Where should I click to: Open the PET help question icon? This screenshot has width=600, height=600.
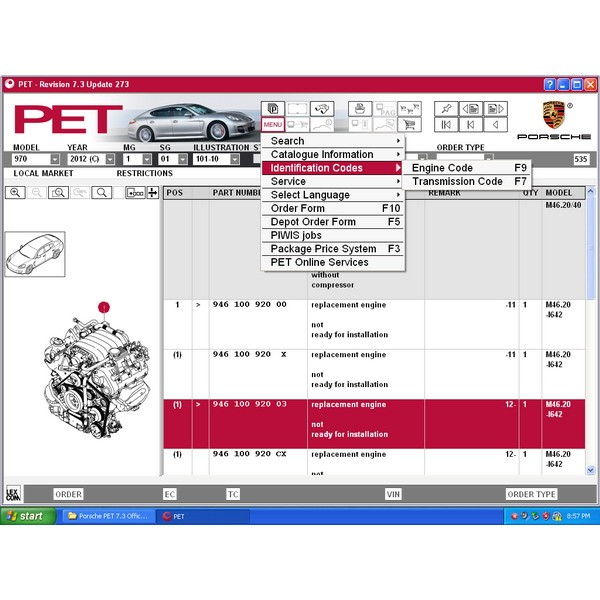[x=549, y=84]
